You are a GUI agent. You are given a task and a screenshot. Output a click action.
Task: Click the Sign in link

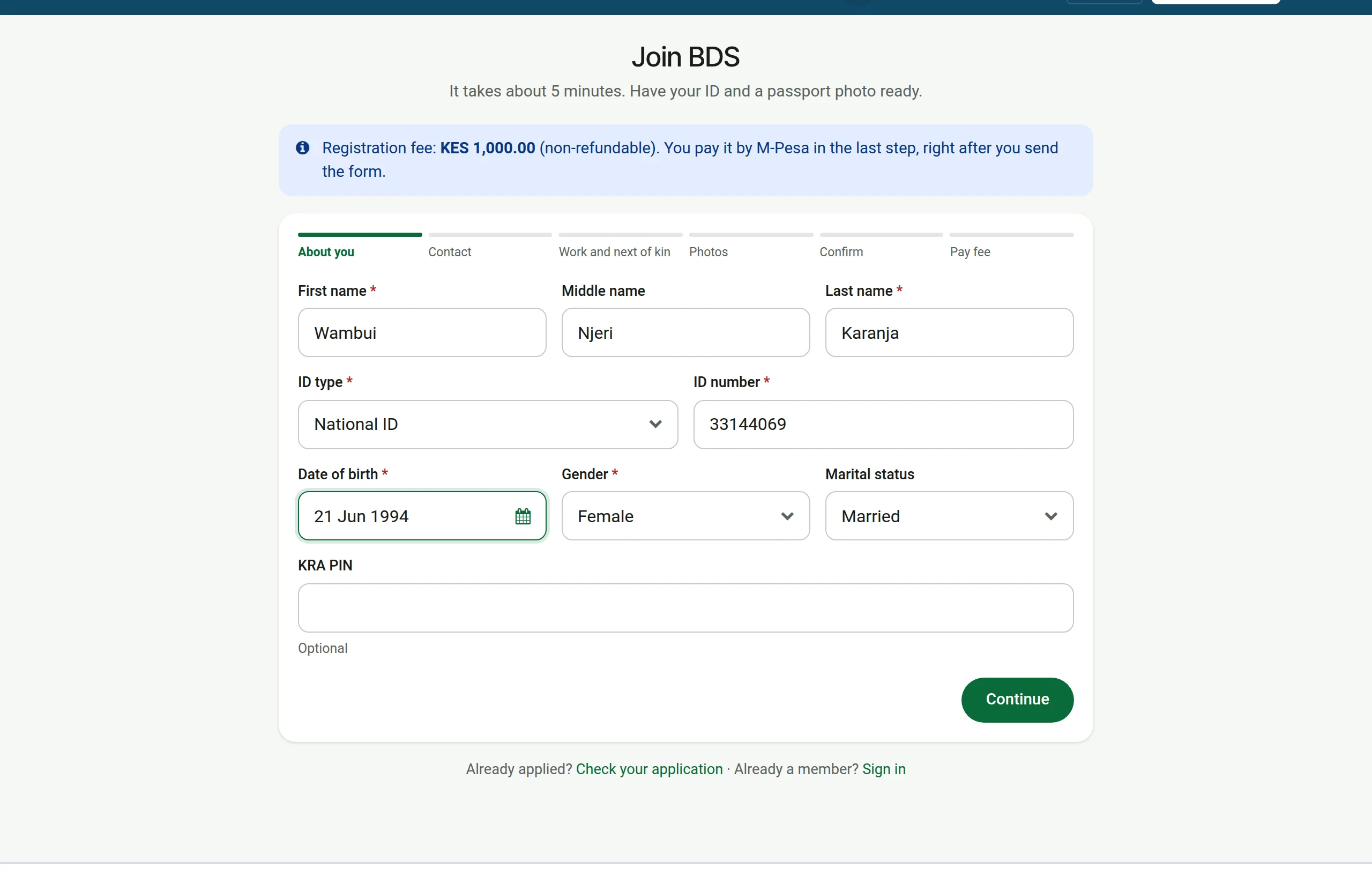click(884, 769)
